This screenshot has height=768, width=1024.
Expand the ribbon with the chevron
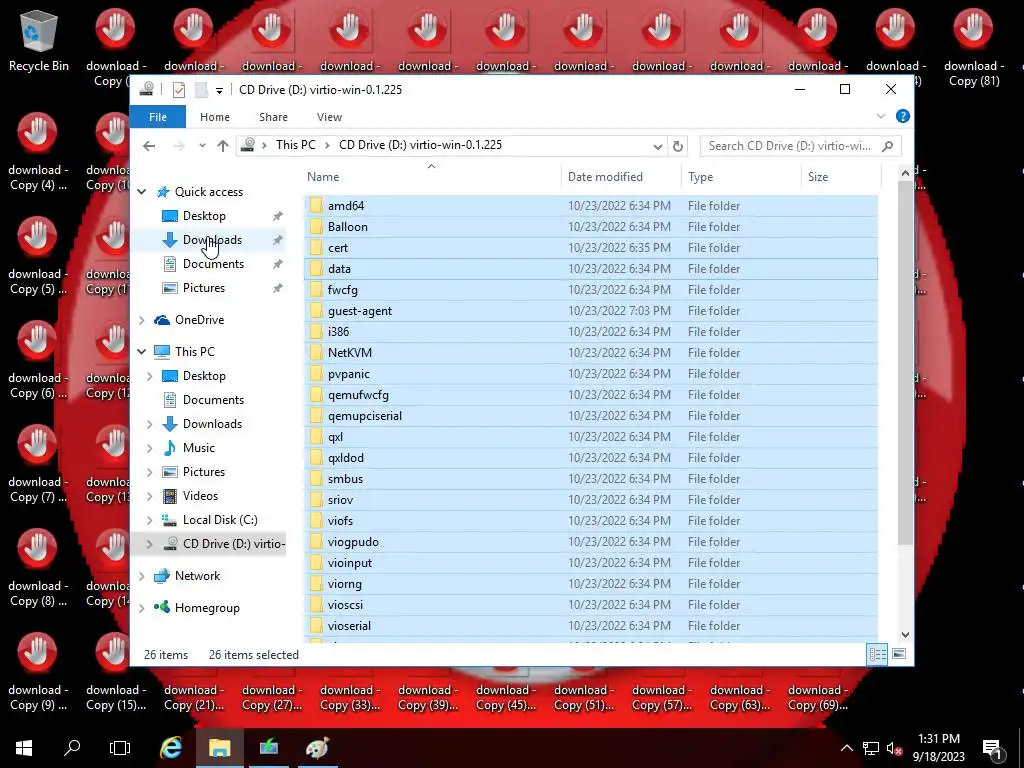[x=880, y=116]
